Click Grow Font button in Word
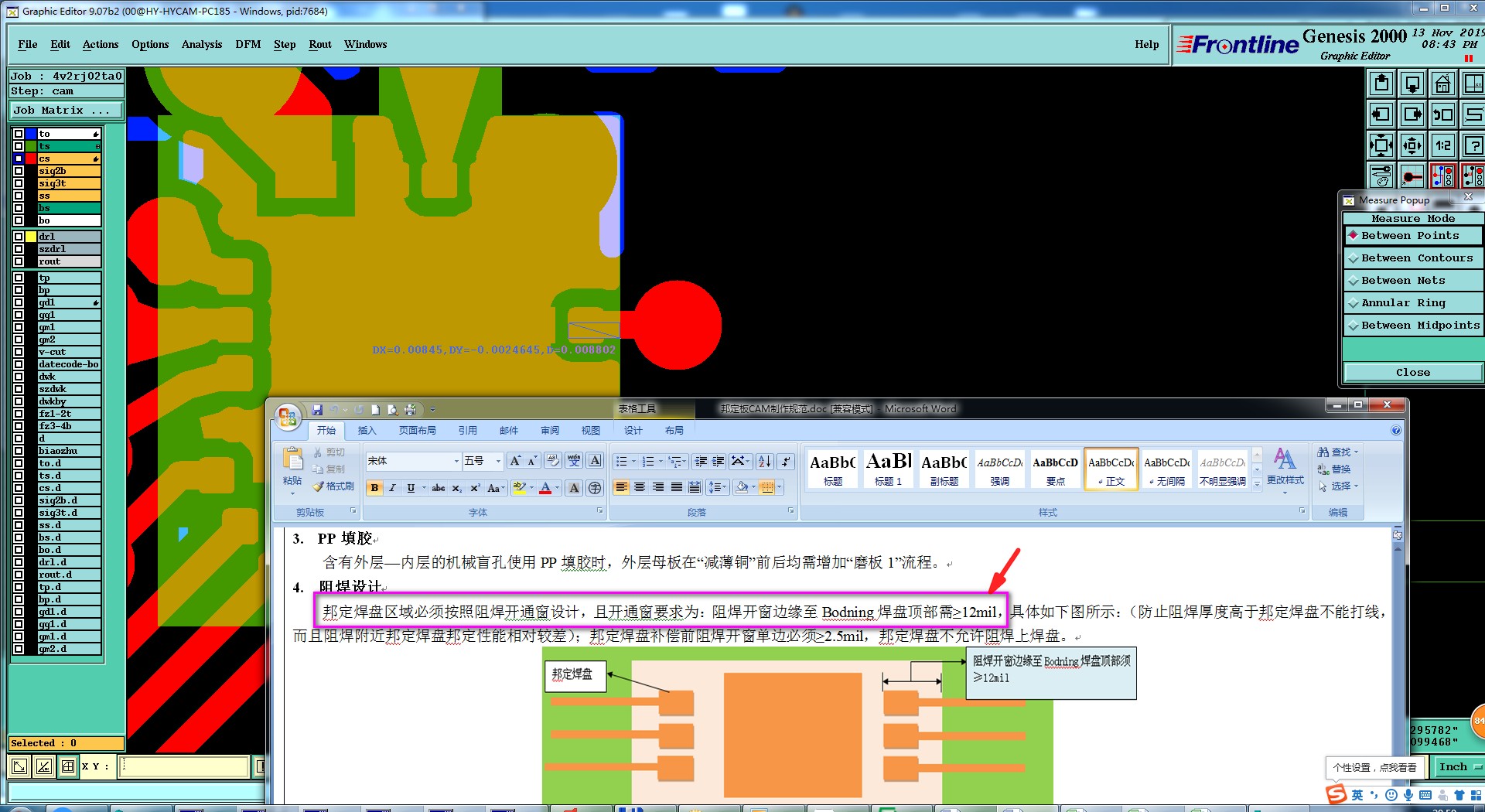This screenshot has width=1485, height=812. [515, 461]
